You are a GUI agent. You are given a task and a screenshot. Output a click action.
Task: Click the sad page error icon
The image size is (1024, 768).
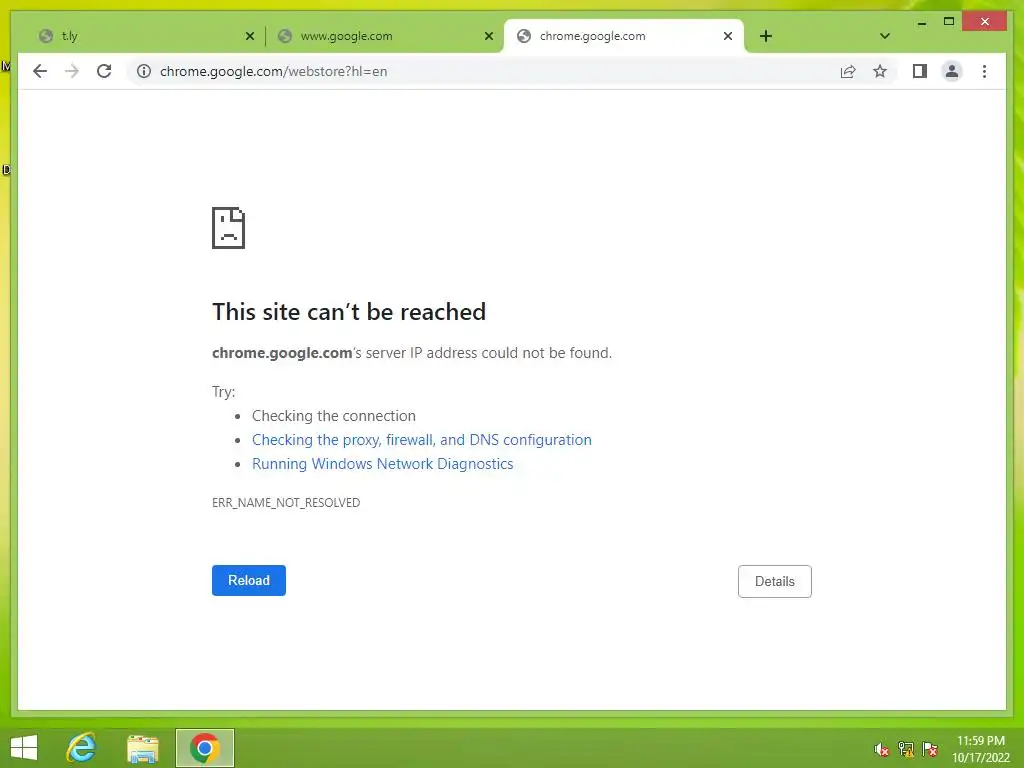[x=229, y=228]
